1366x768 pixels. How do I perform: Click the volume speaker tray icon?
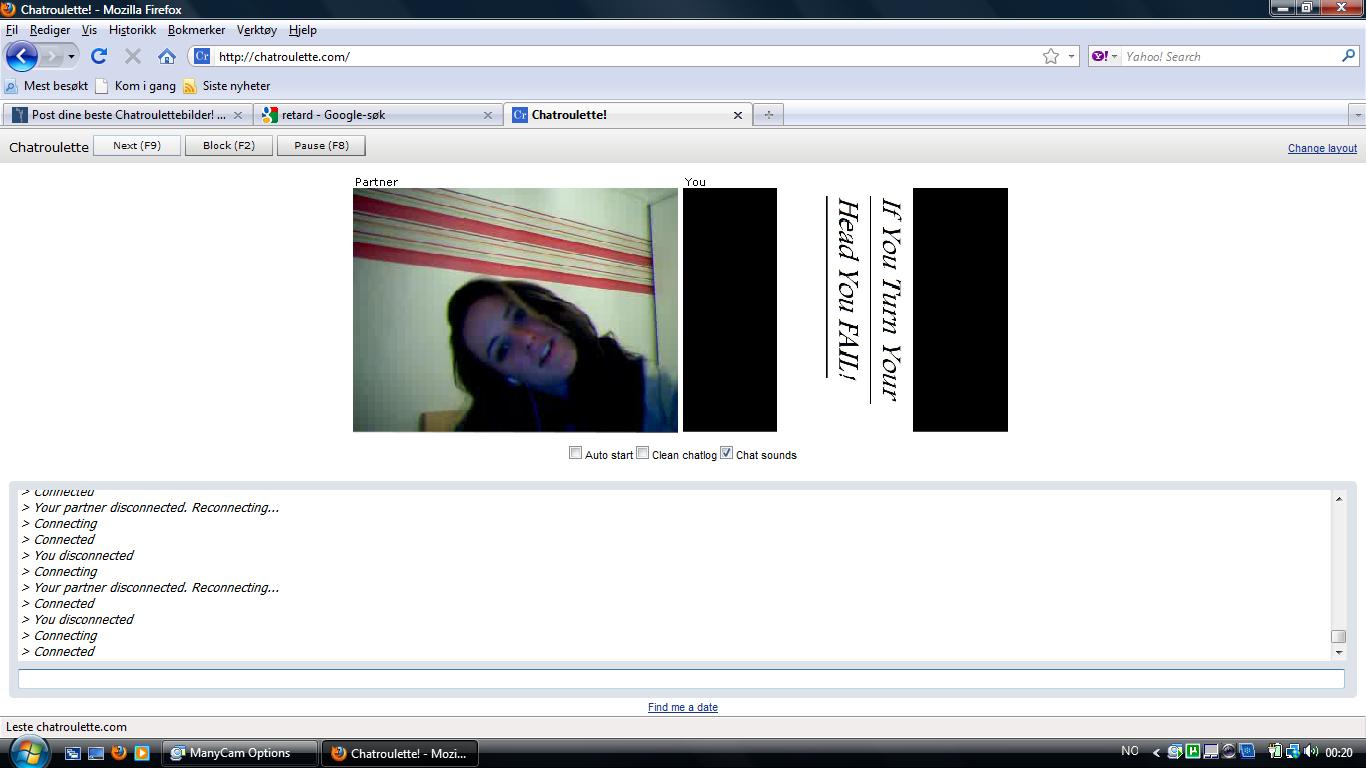click(x=1311, y=752)
